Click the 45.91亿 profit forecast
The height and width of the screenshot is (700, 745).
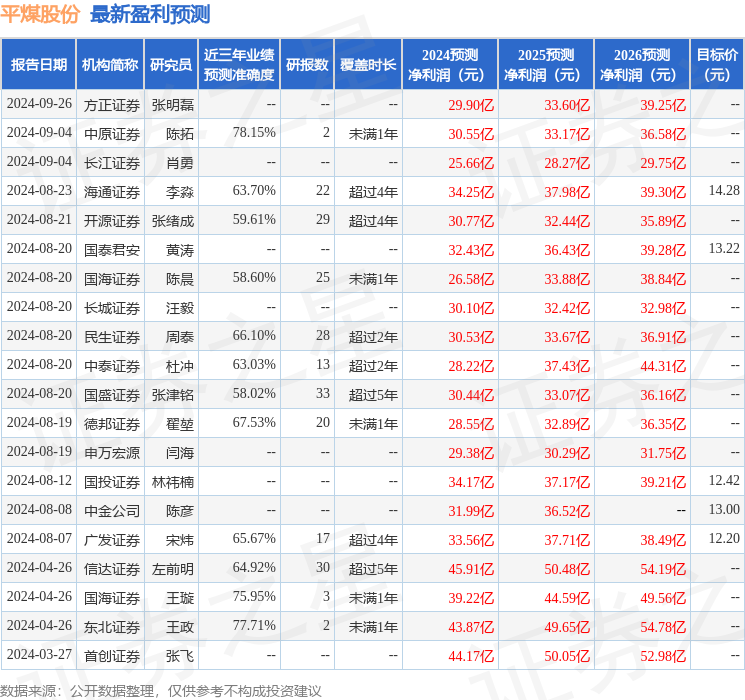471,569
